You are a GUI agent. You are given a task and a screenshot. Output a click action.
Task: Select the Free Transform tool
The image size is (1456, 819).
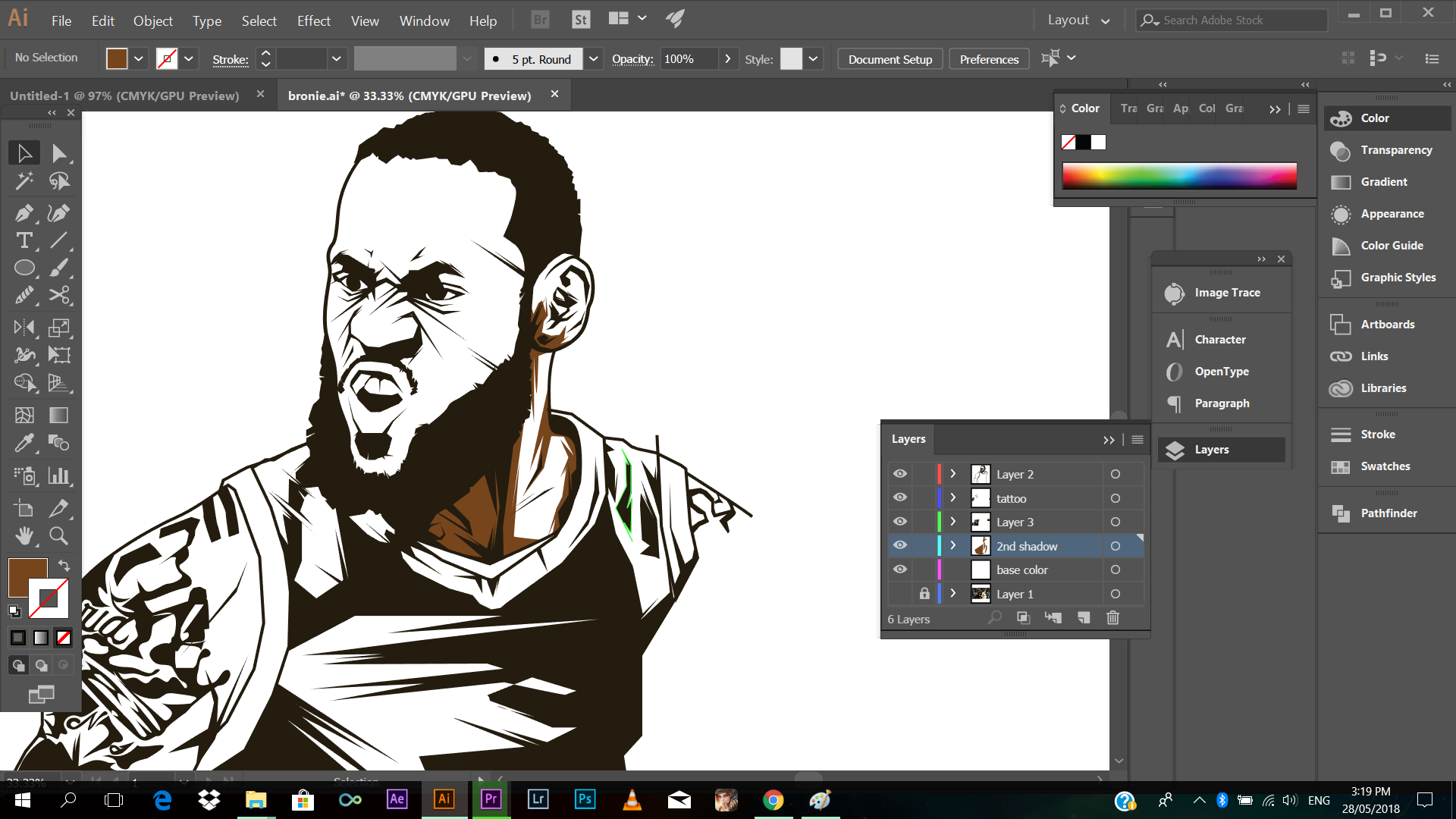pos(59,355)
